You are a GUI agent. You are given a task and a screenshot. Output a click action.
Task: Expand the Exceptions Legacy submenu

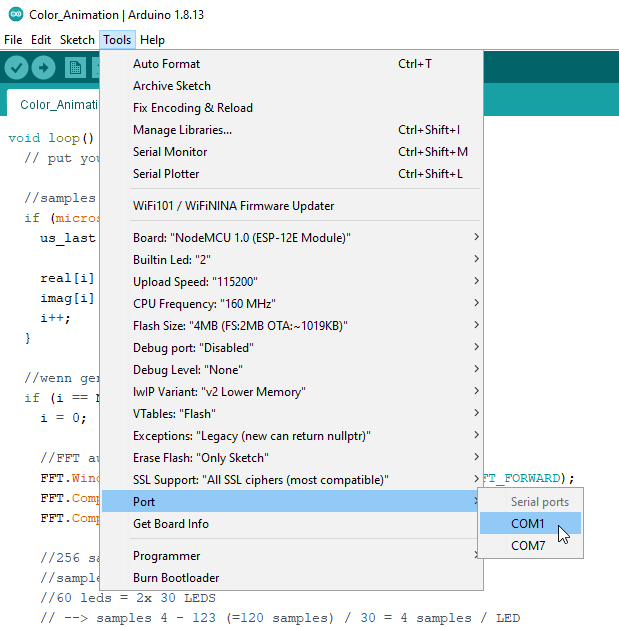point(291,436)
